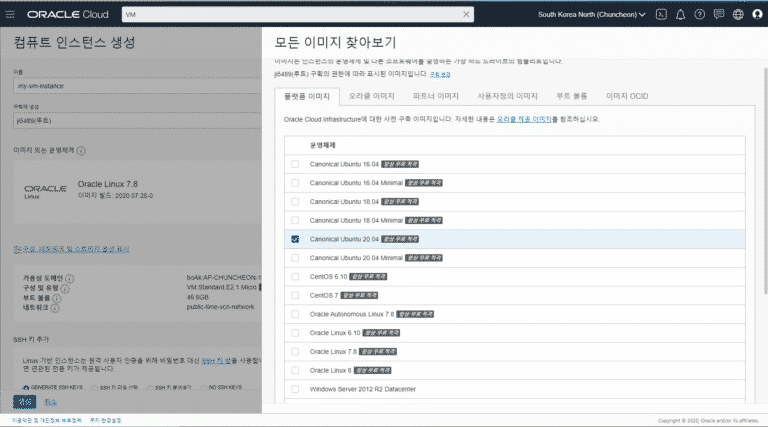Click the my-vm-instance name field
The width and height of the screenshot is (768, 427).
coord(137,86)
